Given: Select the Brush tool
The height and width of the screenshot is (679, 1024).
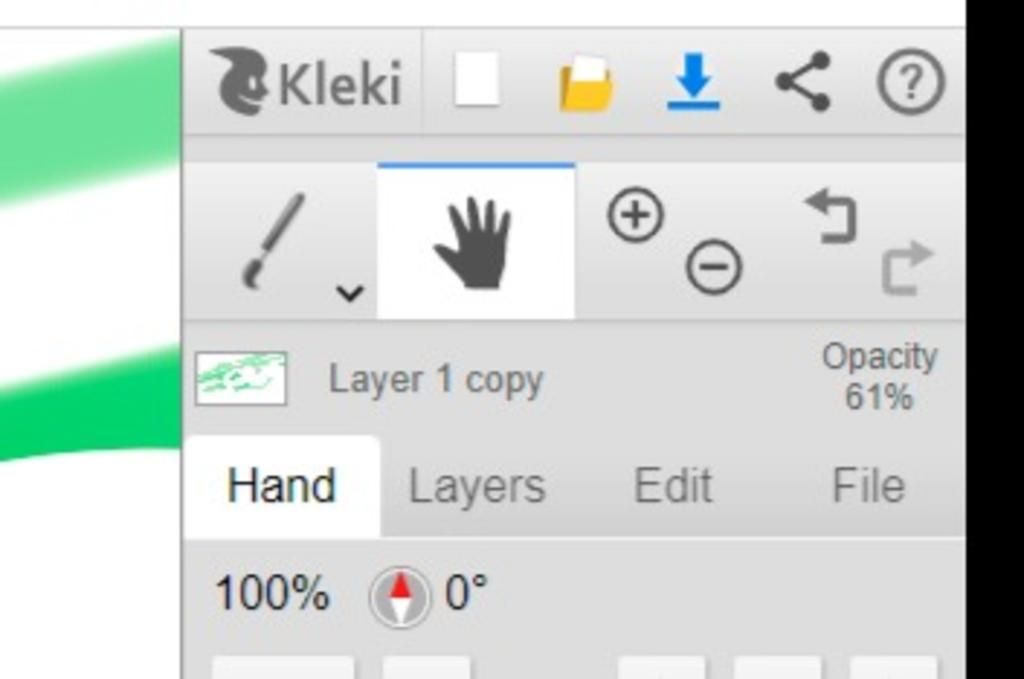Looking at the screenshot, I should click(x=272, y=241).
